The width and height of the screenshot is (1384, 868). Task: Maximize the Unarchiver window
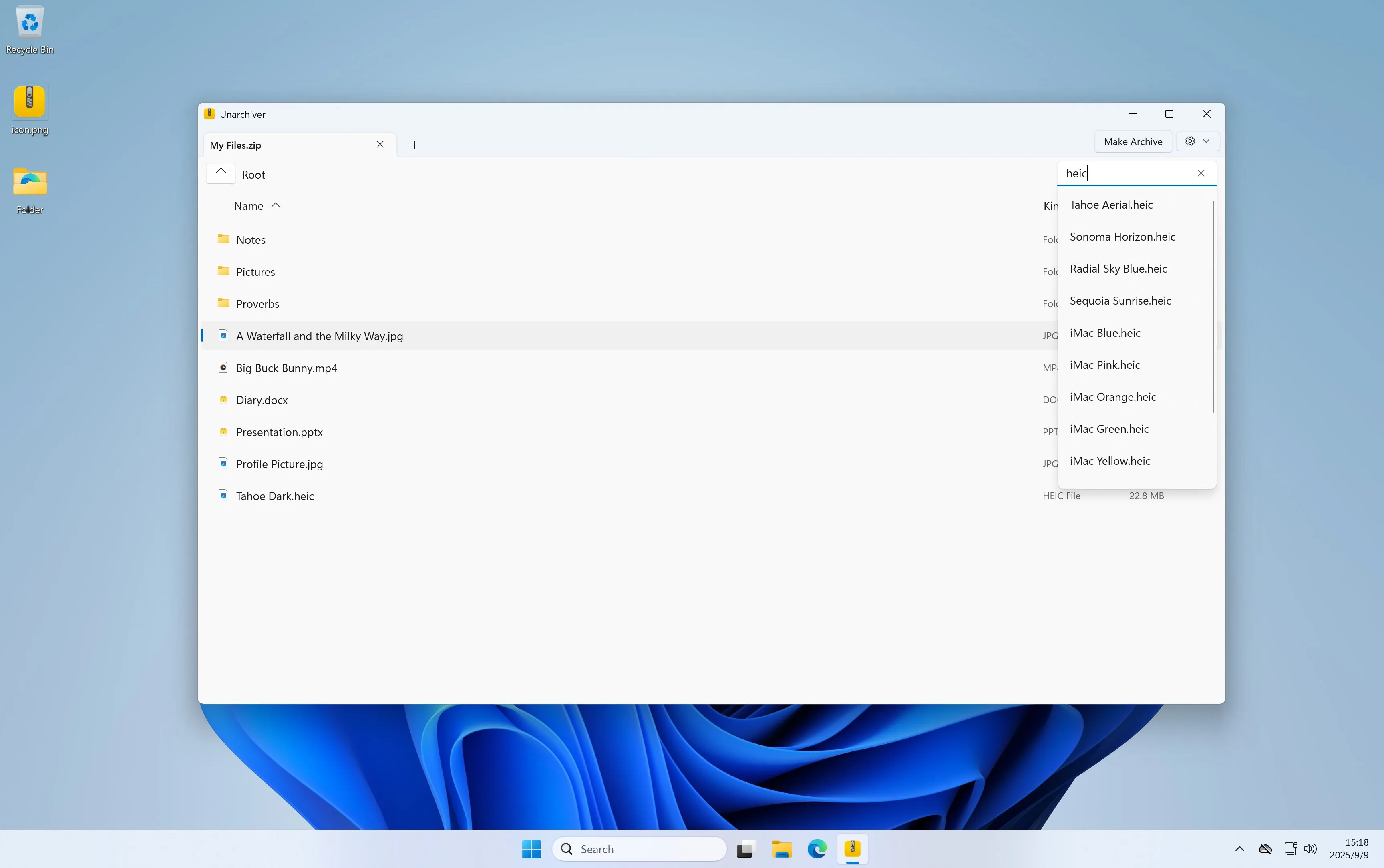pos(1169,114)
